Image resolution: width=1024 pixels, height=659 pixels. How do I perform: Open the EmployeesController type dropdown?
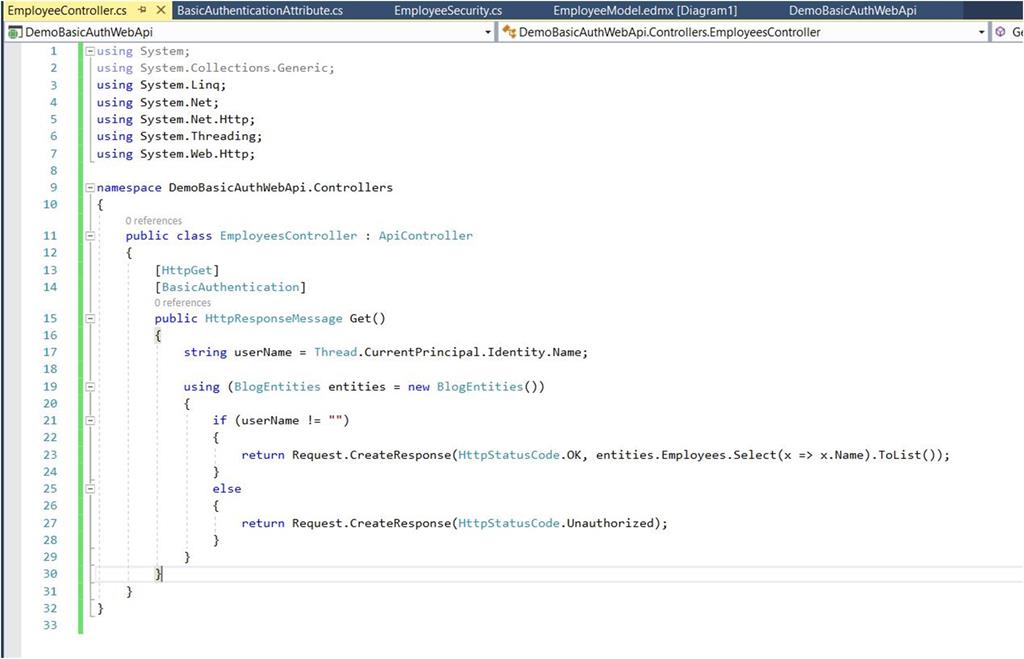pyautogui.click(x=981, y=31)
